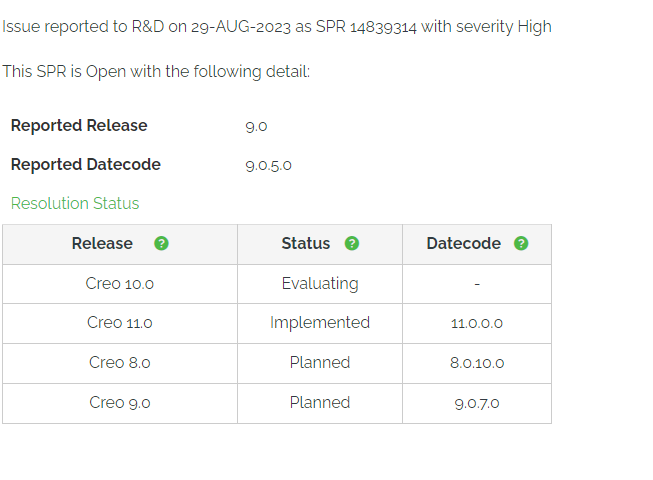Click the Creo 8.0 release cell
The height and width of the screenshot is (480, 653).
[x=120, y=363]
